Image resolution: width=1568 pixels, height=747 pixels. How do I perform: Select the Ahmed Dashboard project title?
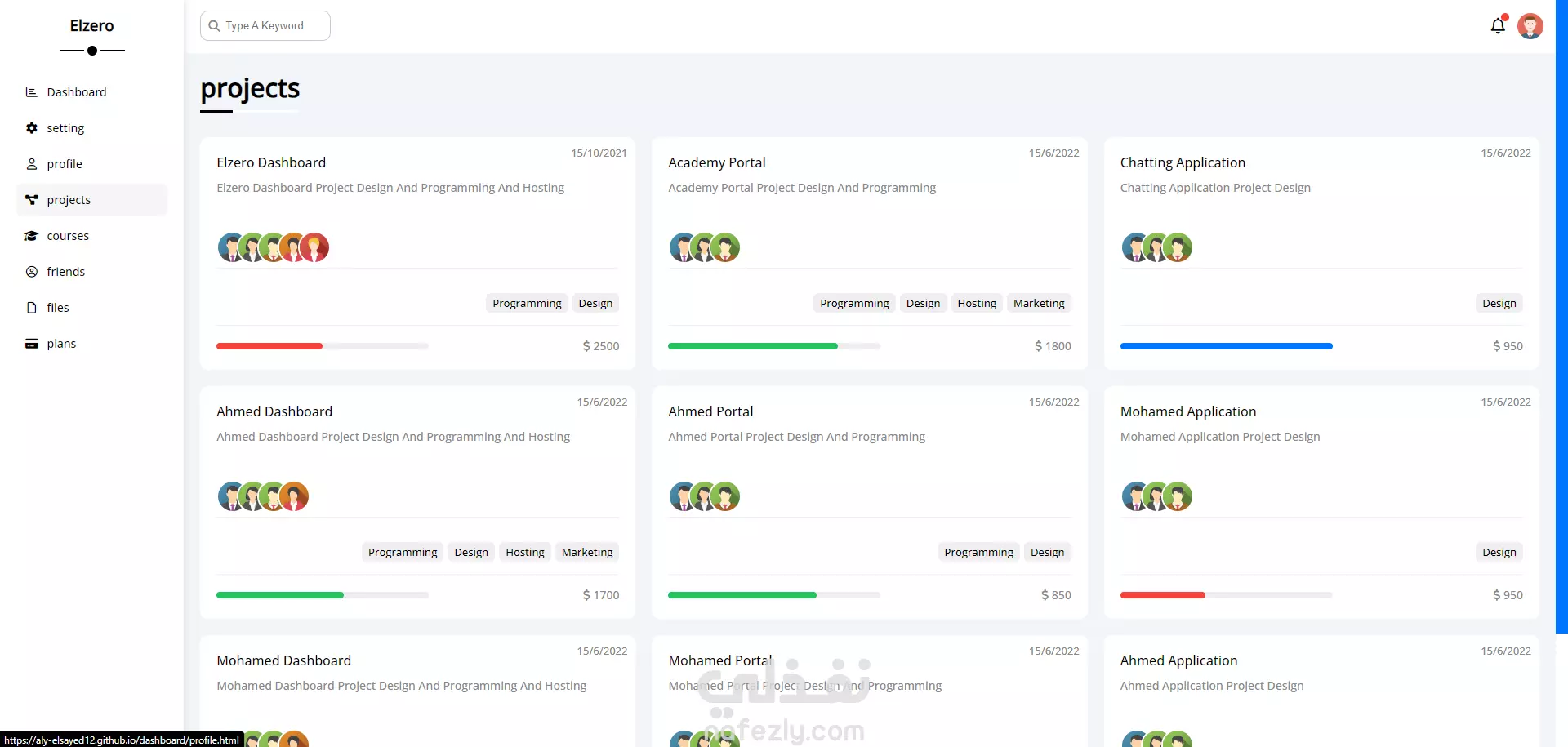[x=274, y=411]
